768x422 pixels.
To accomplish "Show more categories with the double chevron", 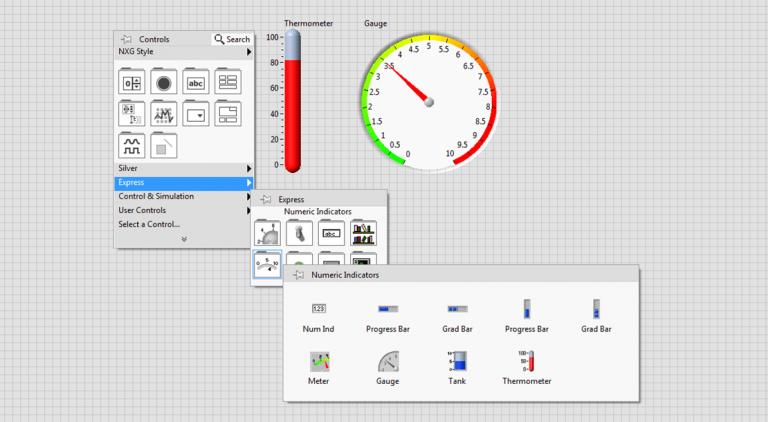I will 183,239.
